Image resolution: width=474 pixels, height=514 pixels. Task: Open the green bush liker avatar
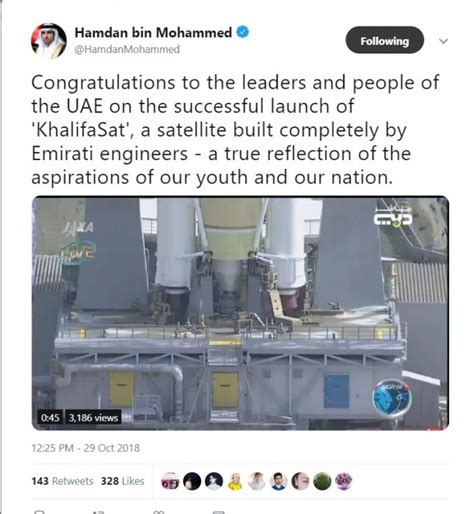coord(322,481)
